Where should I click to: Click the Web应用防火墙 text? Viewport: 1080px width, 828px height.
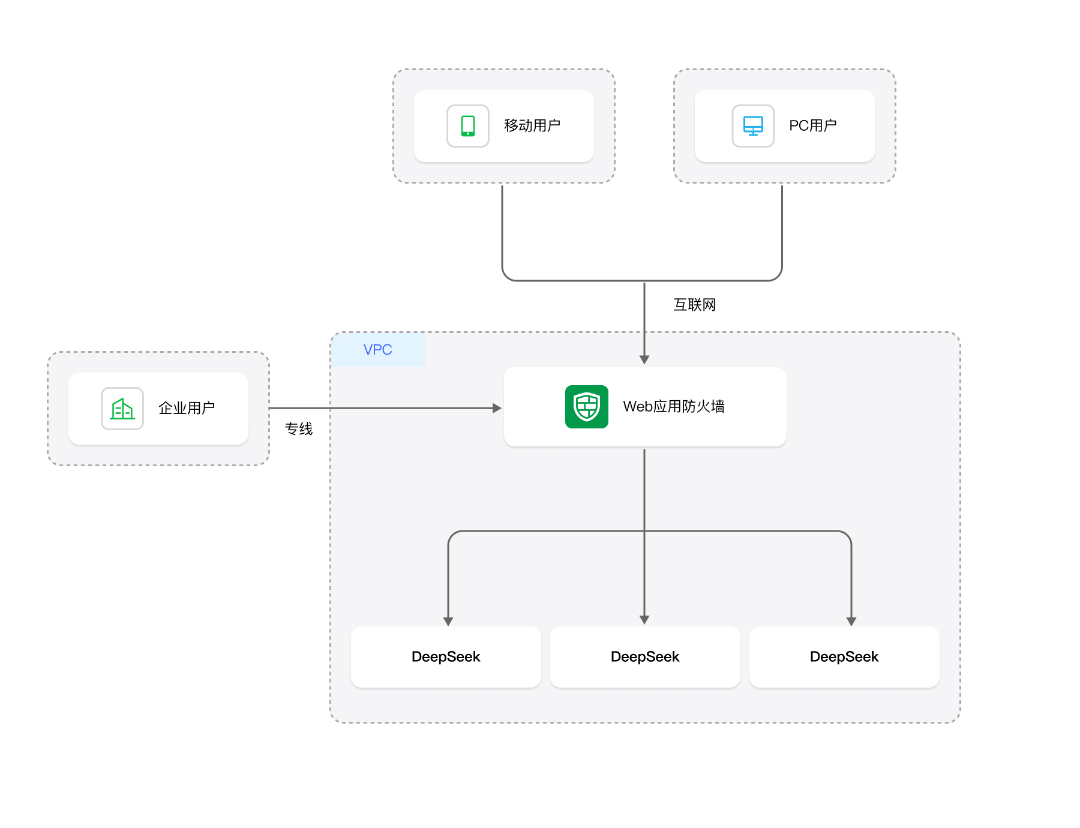[x=674, y=406]
